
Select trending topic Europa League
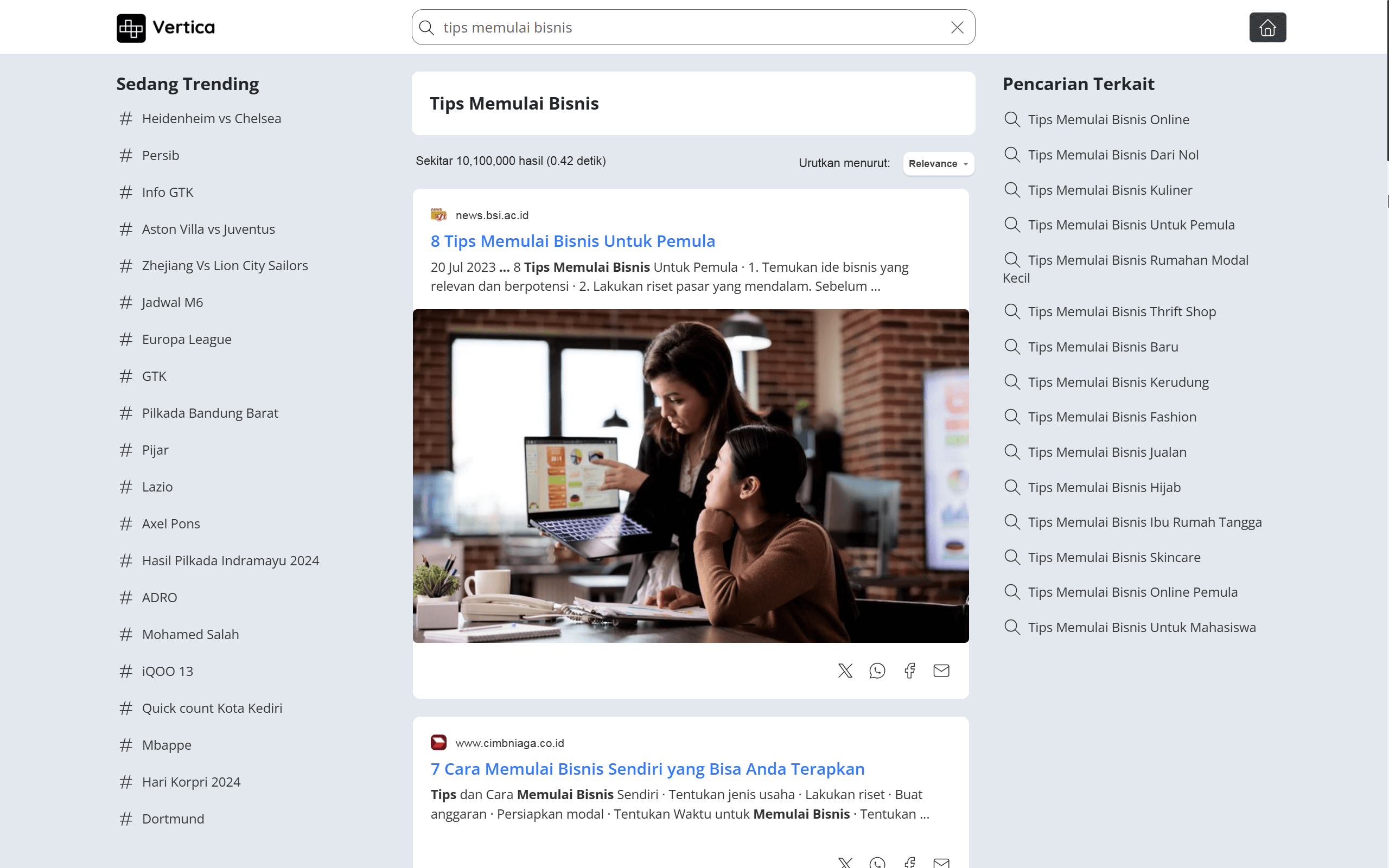[187, 339]
